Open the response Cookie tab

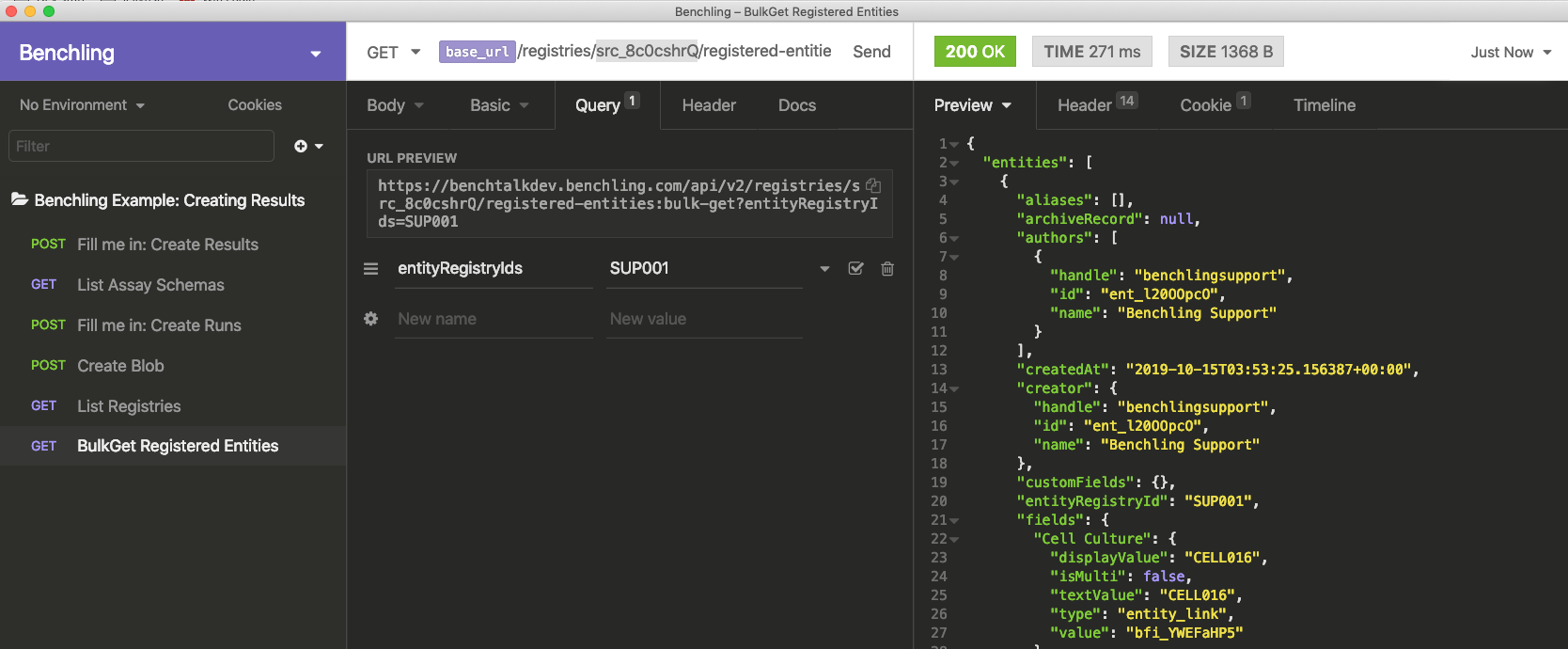[x=1215, y=105]
